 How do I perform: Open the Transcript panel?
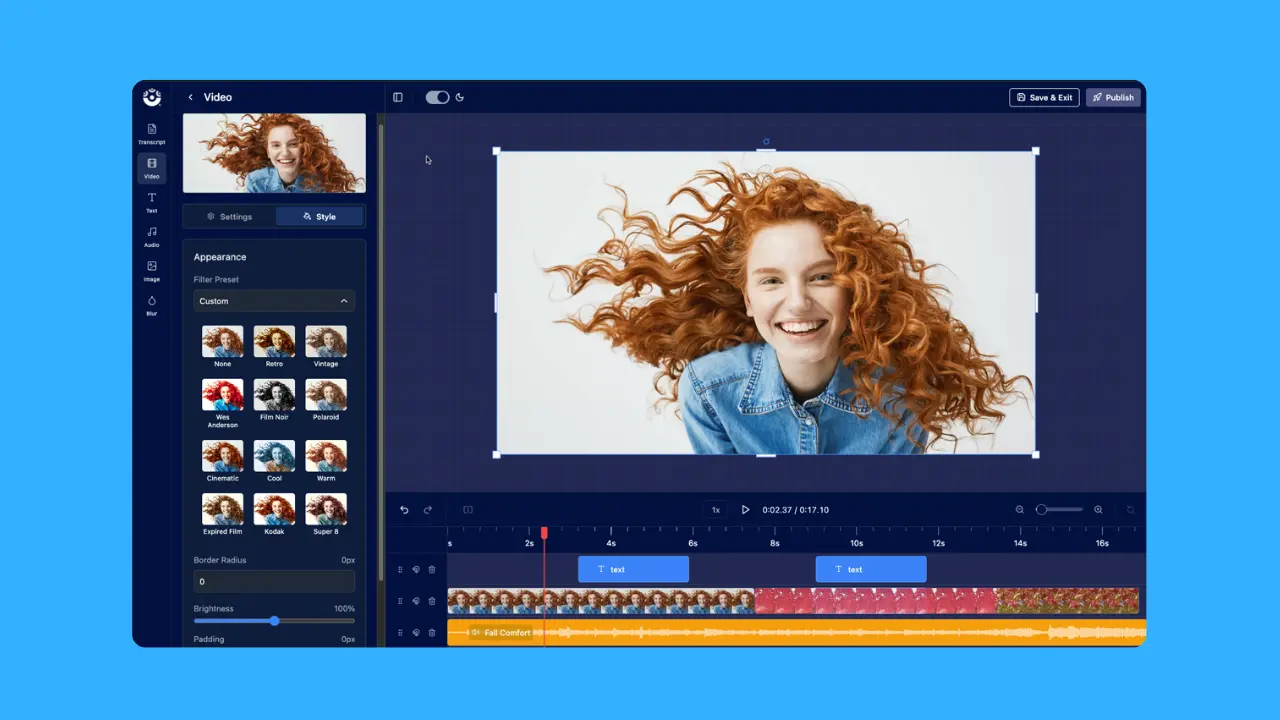click(x=151, y=133)
